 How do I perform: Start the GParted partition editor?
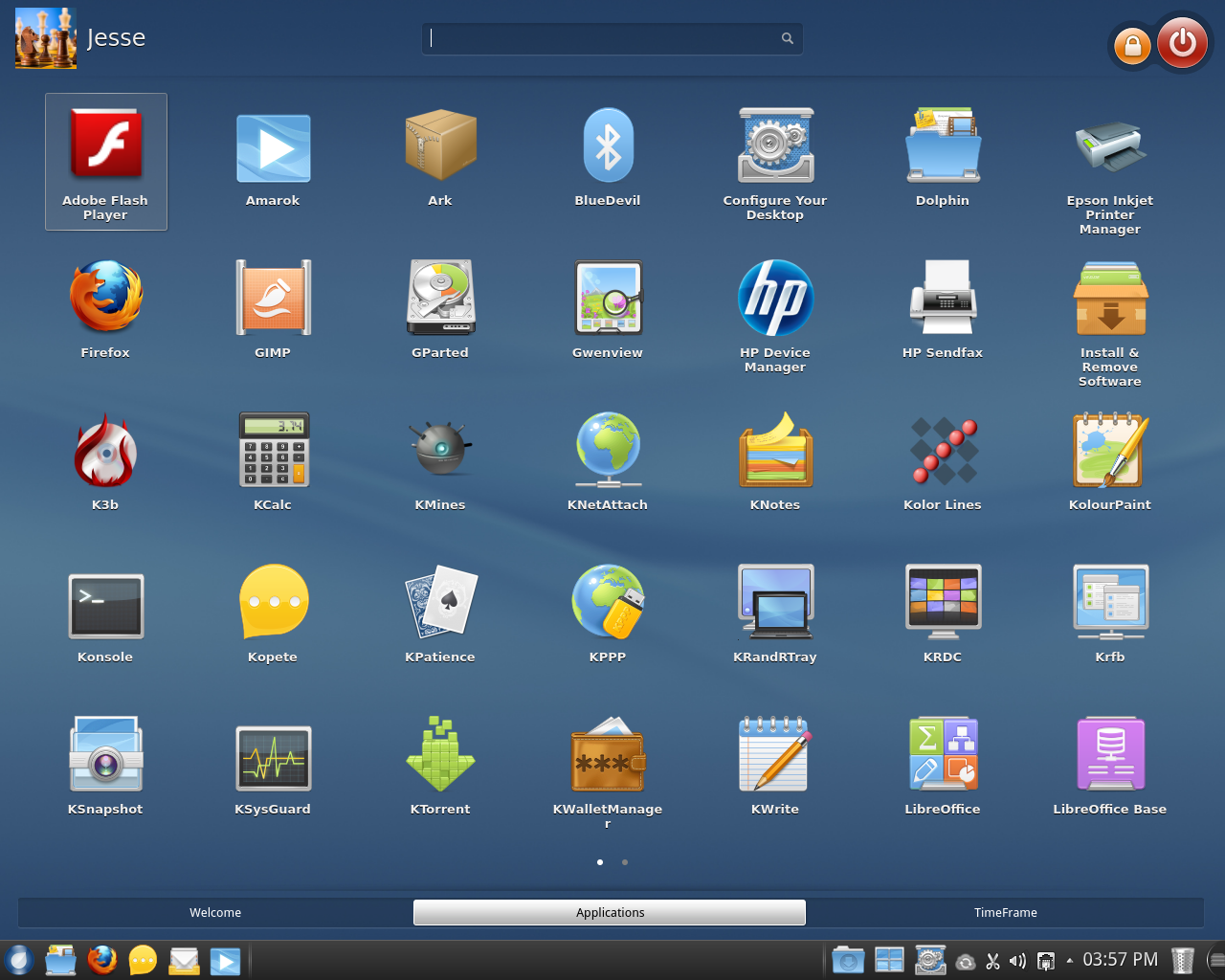440,309
